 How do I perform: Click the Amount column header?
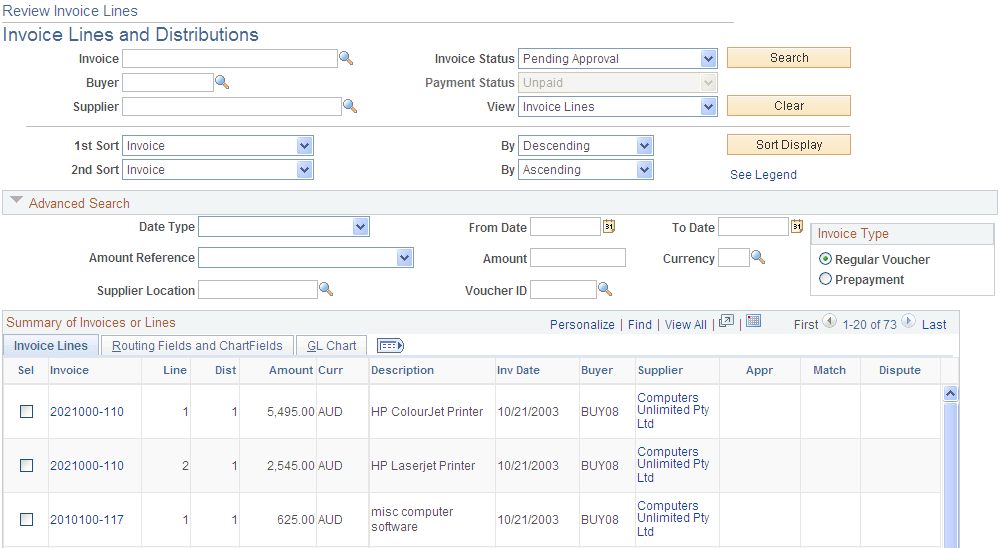click(x=291, y=370)
